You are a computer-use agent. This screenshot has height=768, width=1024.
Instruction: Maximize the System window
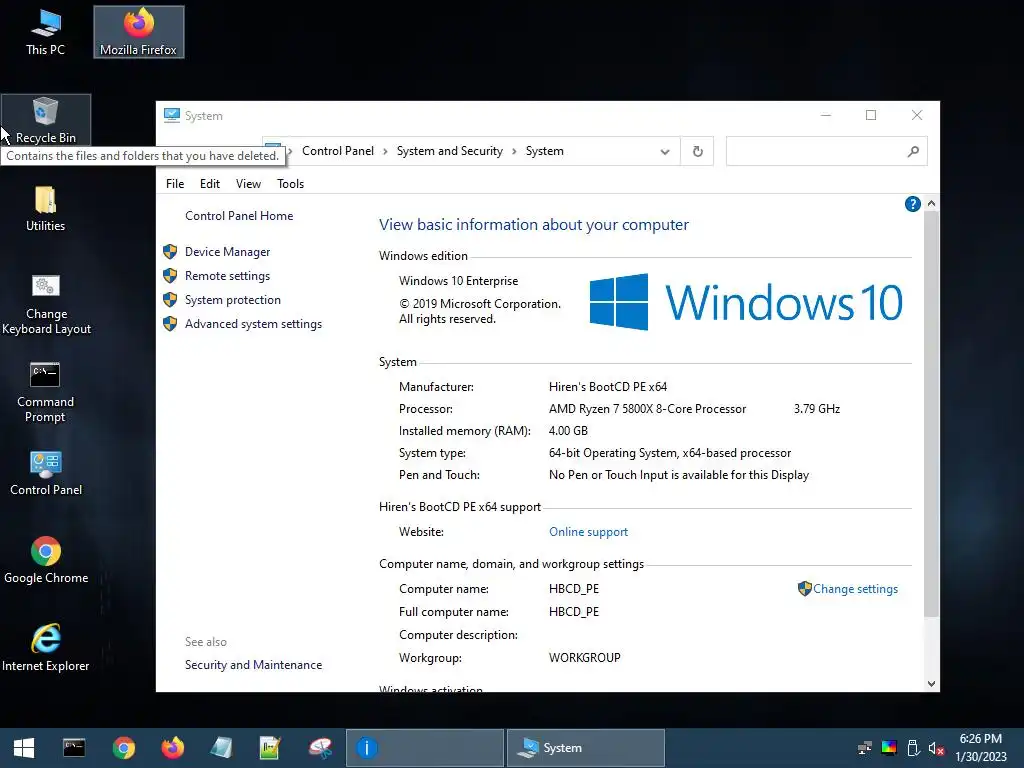(871, 116)
